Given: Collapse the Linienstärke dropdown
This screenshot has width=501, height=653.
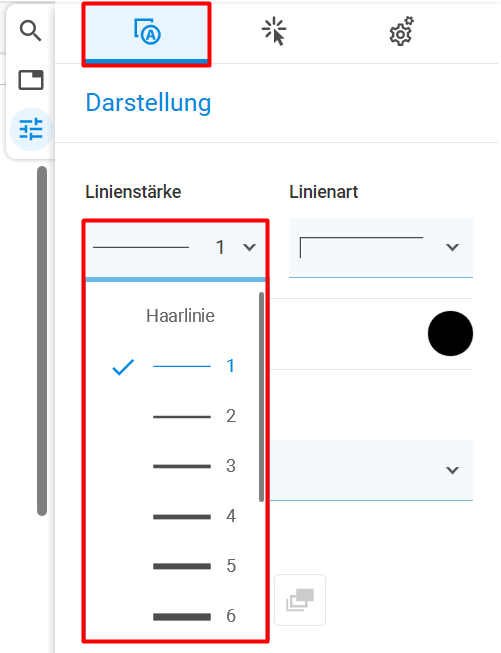Looking at the screenshot, I should click(175, 248).
